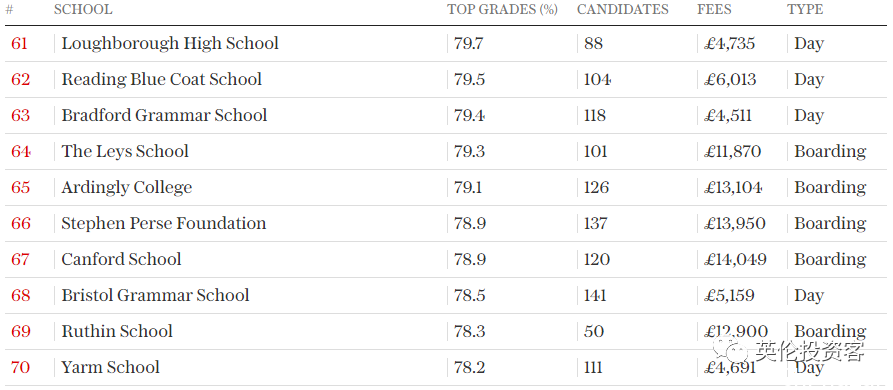Click rank number 70 in red
The height and width of the screenshot is (390, 893).
point(20,367)
